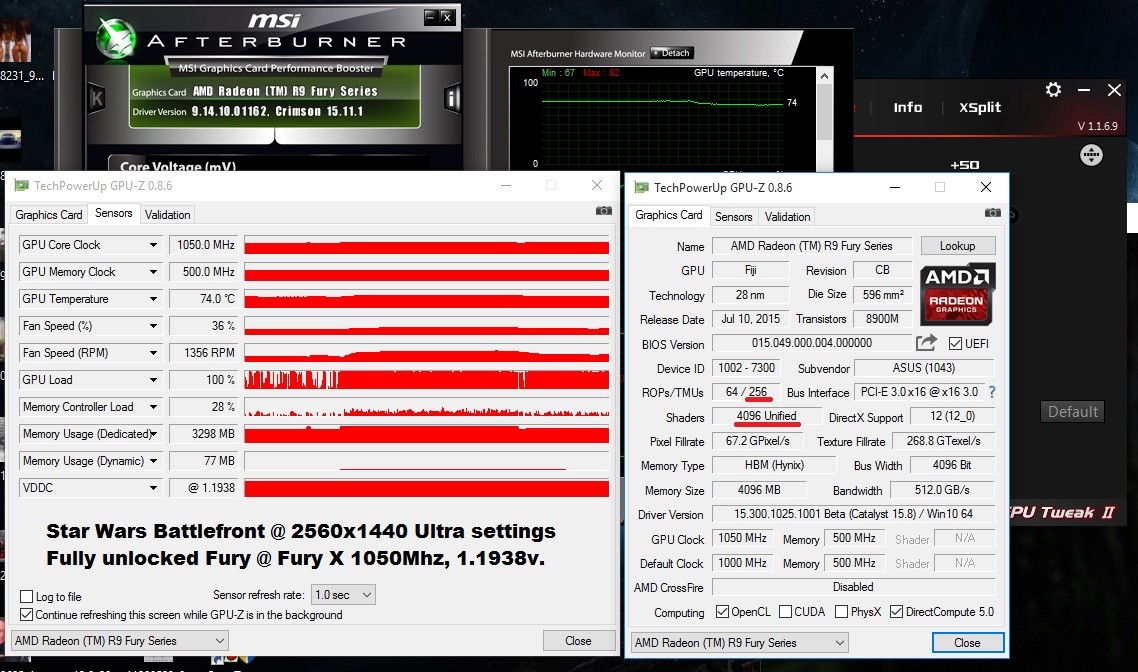Click Close button in GPU-Z Graphics Card window

coord(967,643)
